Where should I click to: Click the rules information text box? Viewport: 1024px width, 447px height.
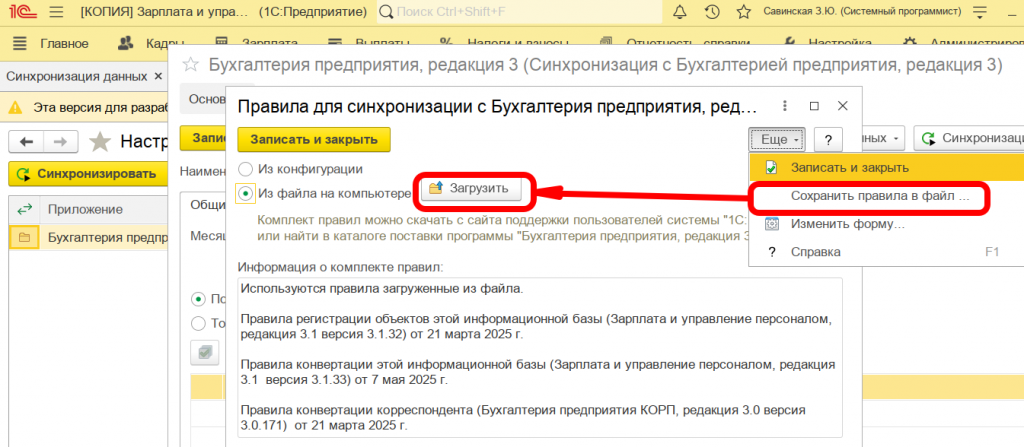point(539,357)
